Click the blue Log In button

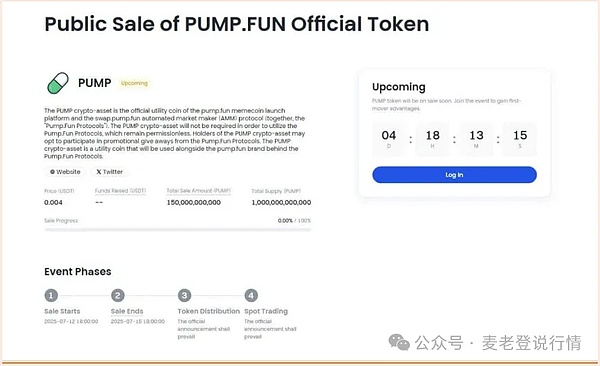point(454,175)
